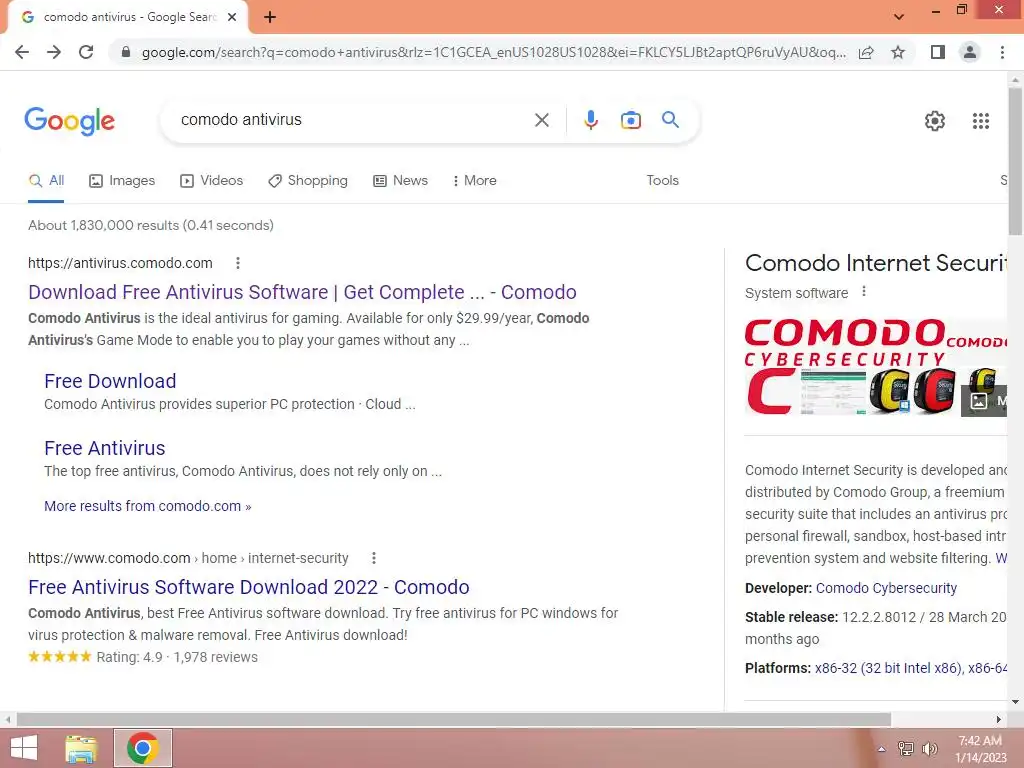
Task: Submit search with magnifying glass
Action: pos(670,120)
